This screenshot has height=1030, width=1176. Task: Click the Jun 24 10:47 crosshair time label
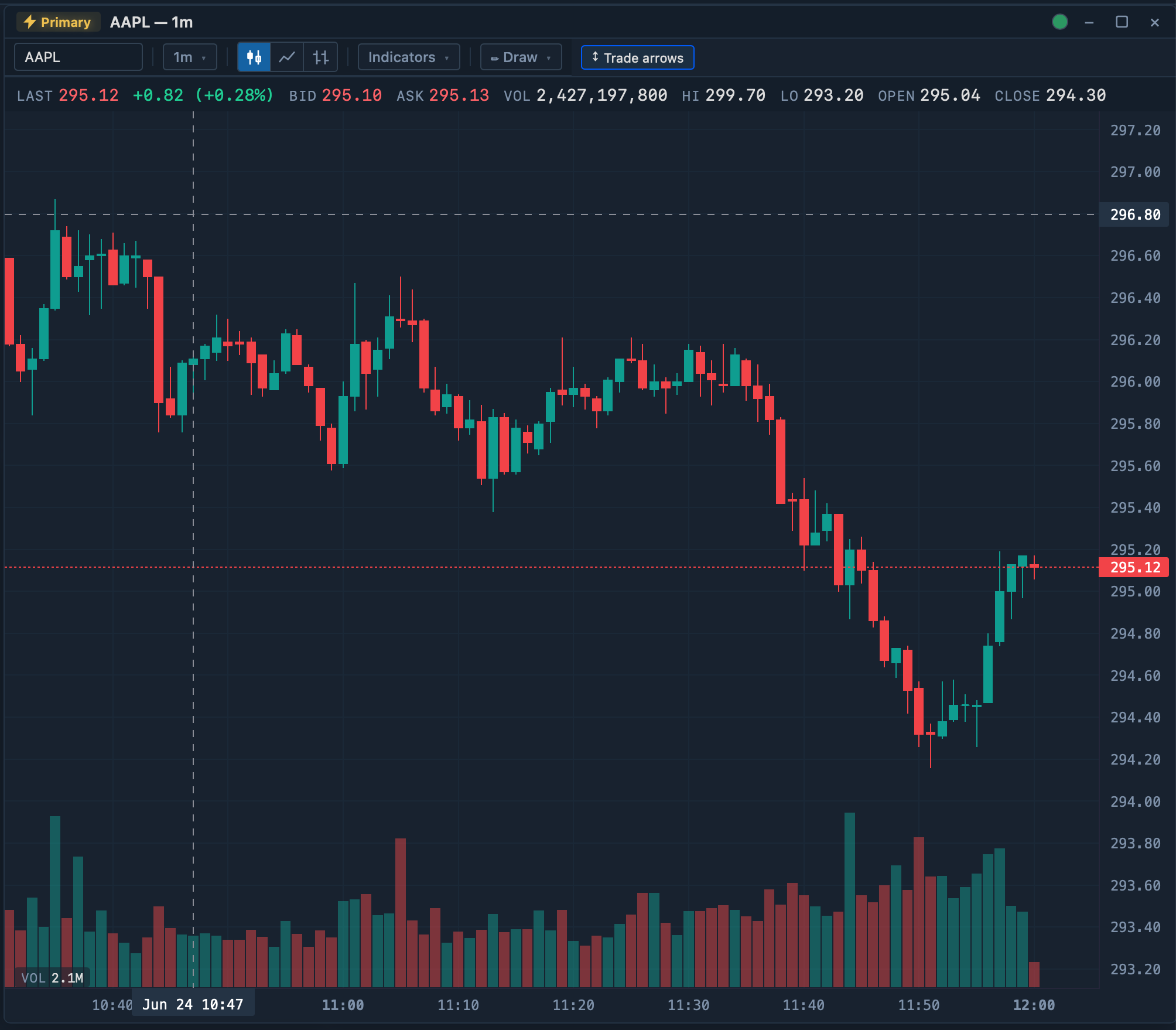[193, 1004]
